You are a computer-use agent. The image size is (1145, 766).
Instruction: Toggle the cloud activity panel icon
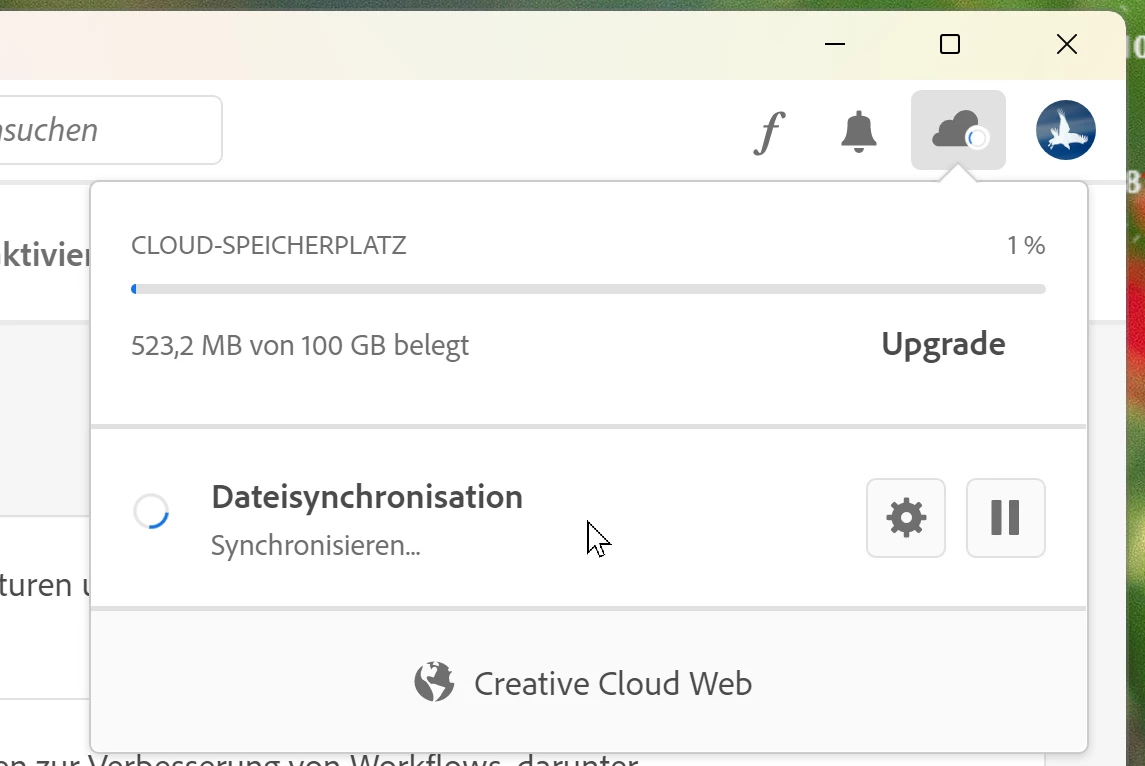tap(958, 130)
